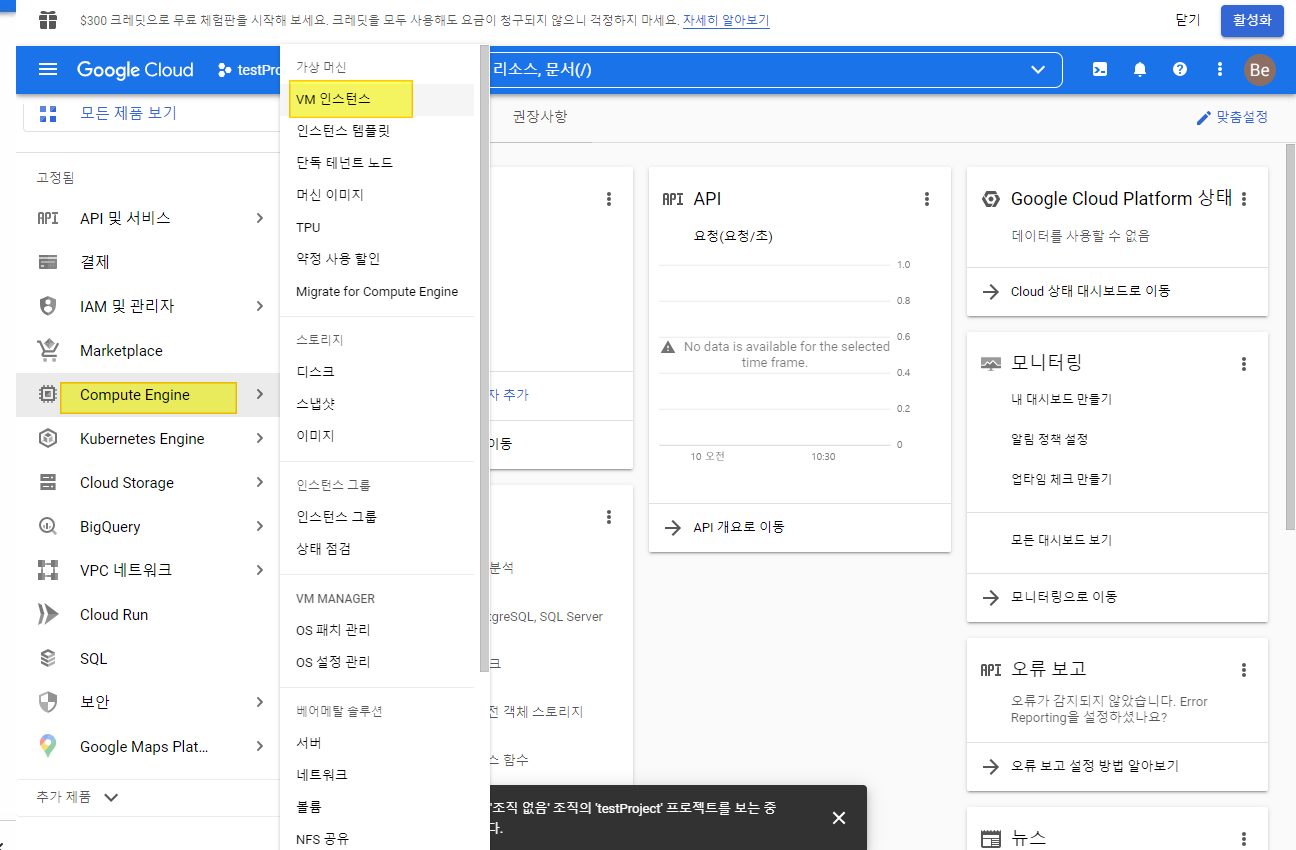Click API 개요로 이동 link

pyautogui.click(x=739, y=527)
